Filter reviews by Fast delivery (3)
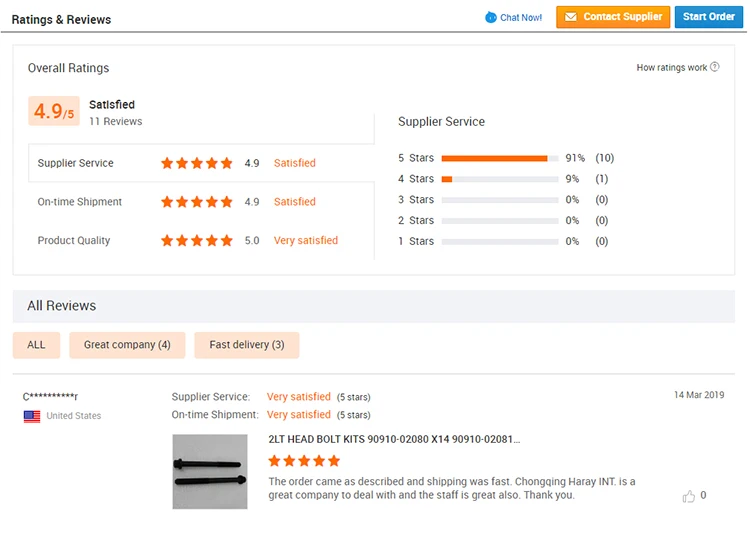This screenshot has width=750, height=538. point(247,345)
